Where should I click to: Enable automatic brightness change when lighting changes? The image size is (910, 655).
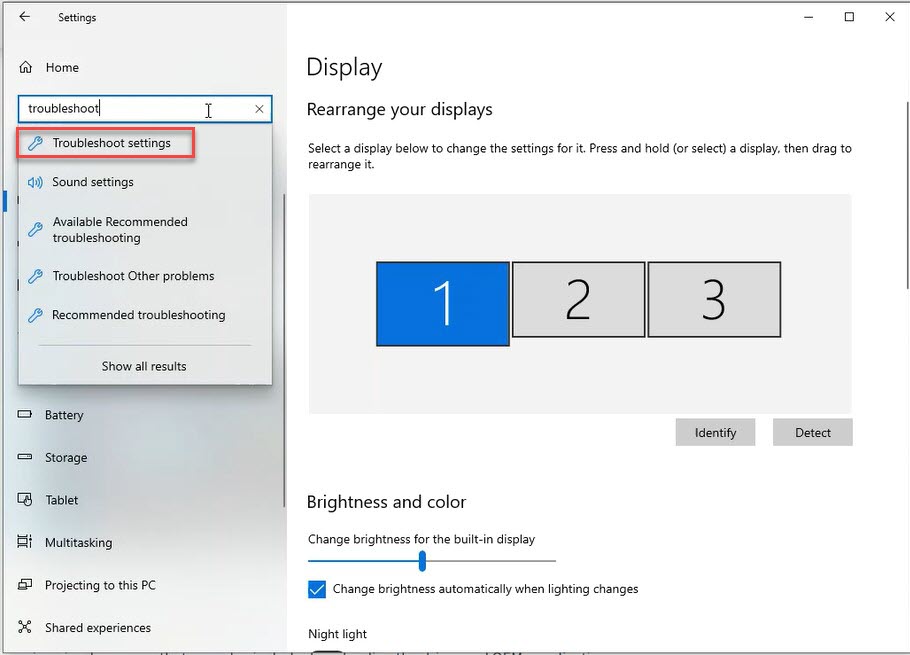tap(317, 590)
